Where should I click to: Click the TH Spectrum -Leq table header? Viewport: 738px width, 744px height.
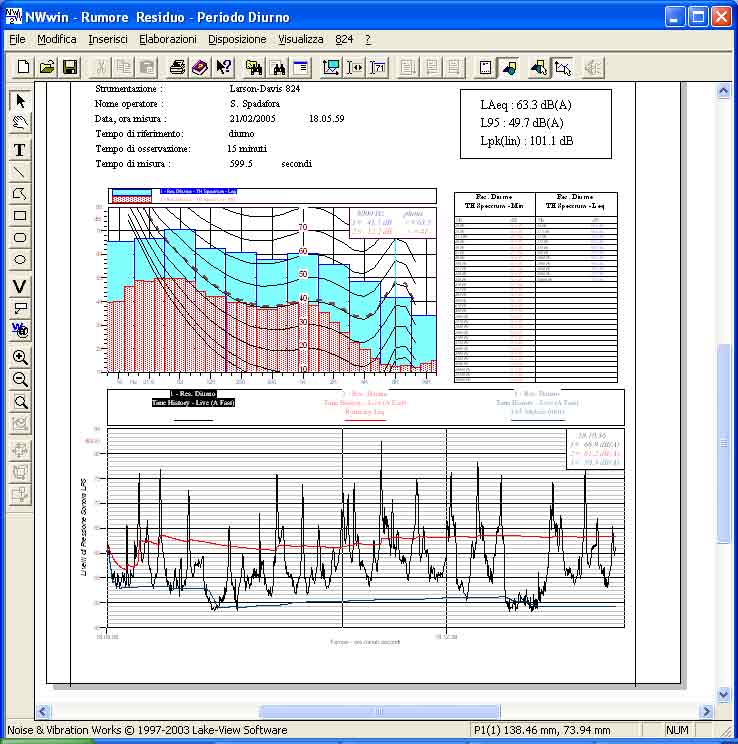(x=575, y=206)
